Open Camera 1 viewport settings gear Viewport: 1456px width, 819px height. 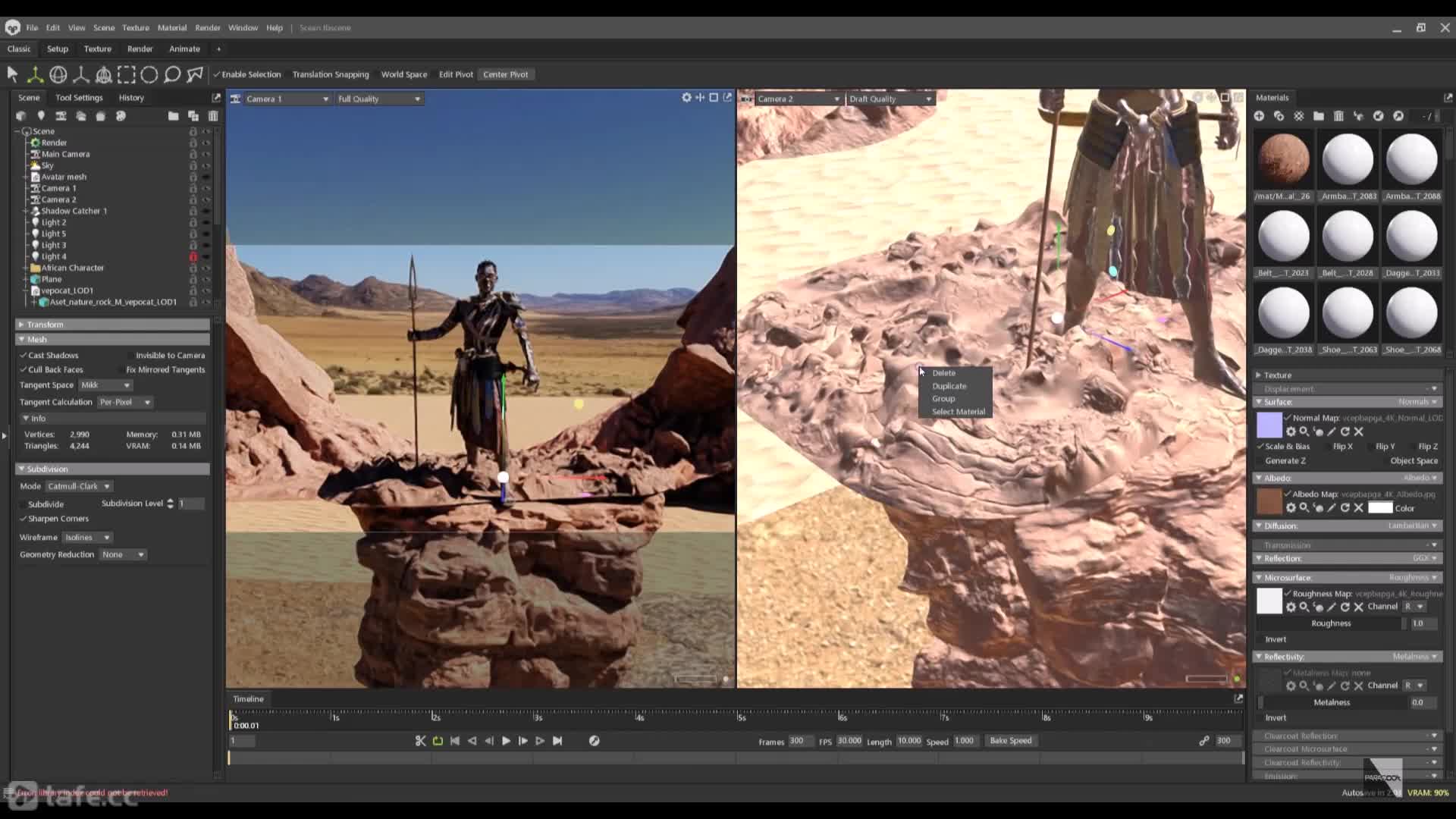pyautogui.click(x=686, y=98)
